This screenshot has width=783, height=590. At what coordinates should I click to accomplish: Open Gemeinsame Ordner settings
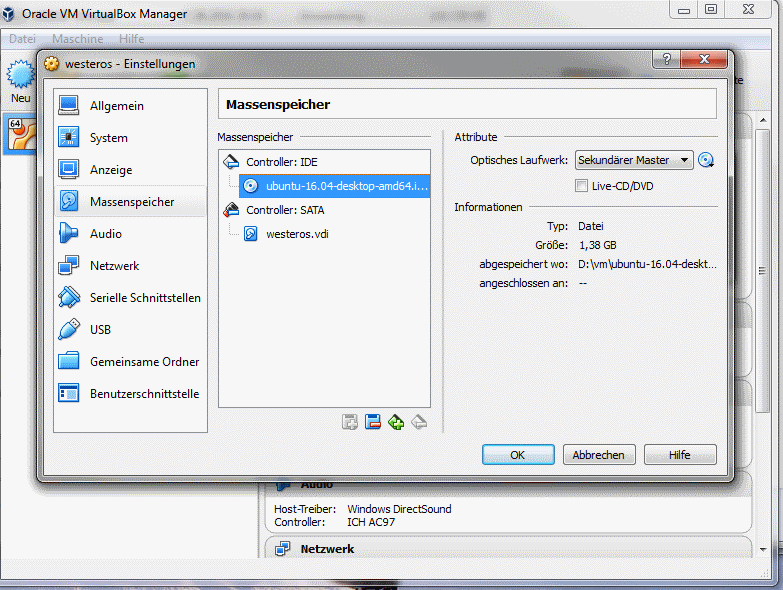[x=130, y=361]
